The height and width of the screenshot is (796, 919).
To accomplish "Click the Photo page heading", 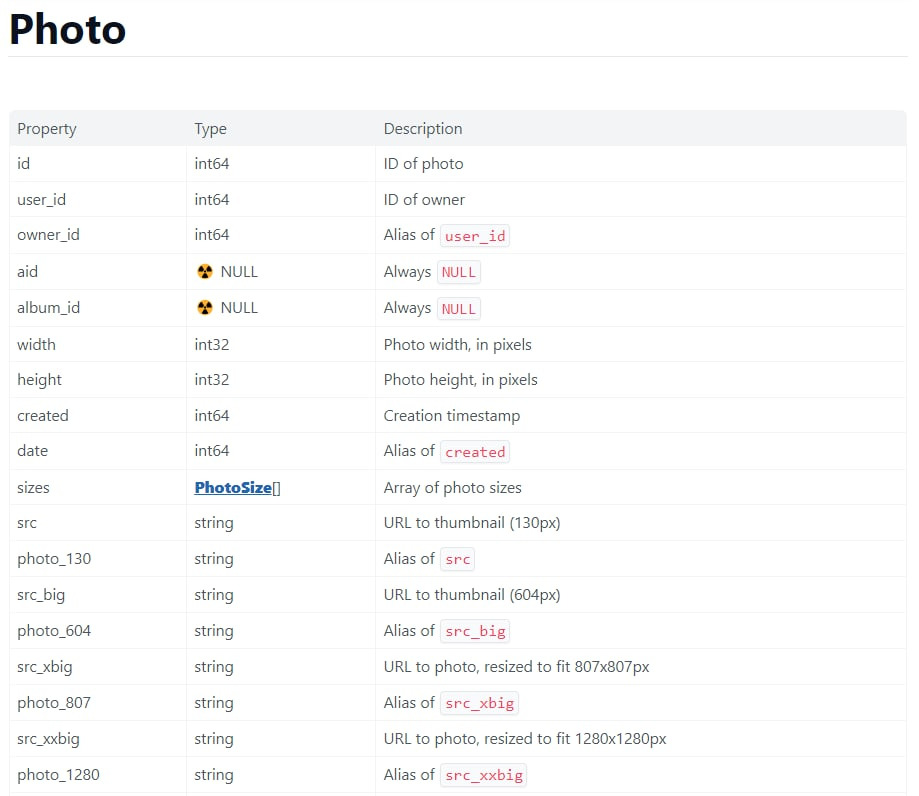I will pos(68,29).
